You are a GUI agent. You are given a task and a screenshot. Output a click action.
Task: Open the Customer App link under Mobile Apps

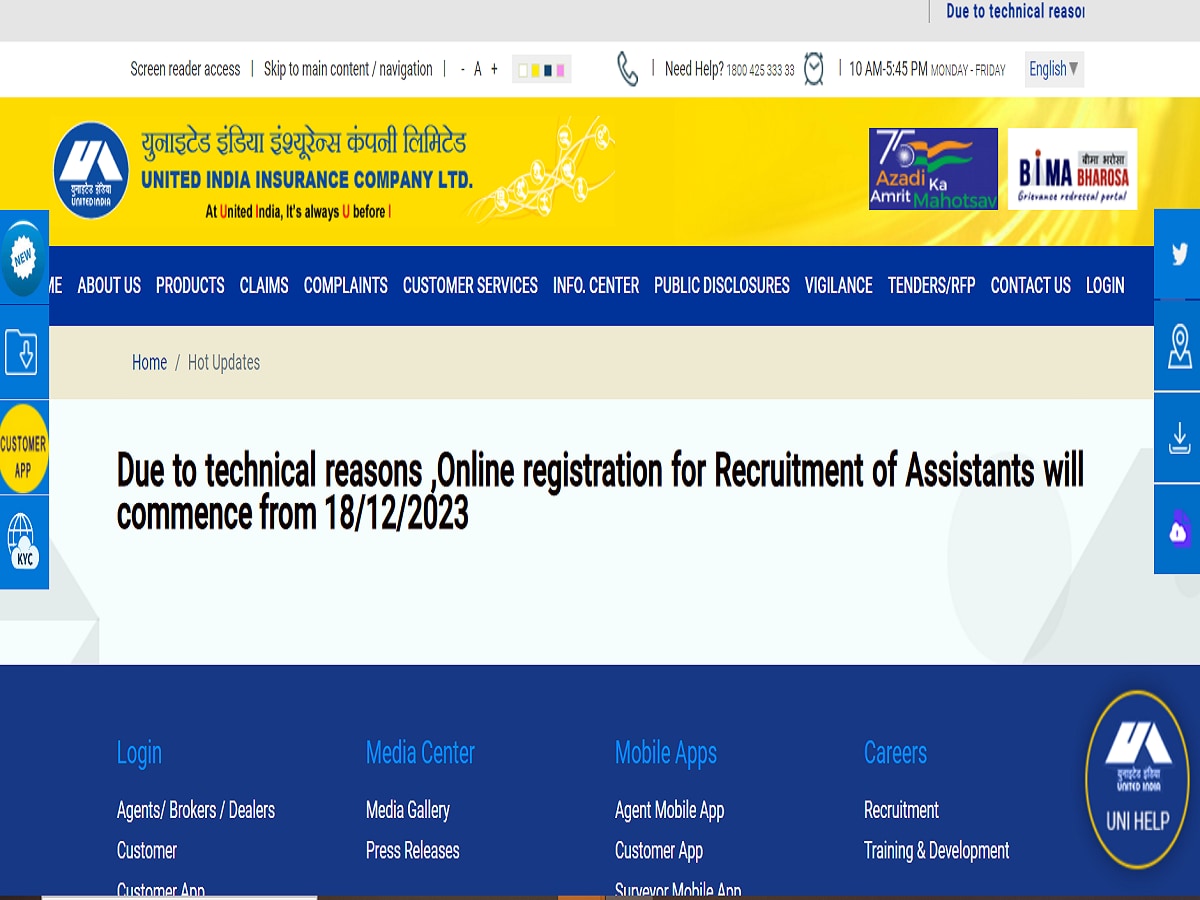tap(659, 850)
